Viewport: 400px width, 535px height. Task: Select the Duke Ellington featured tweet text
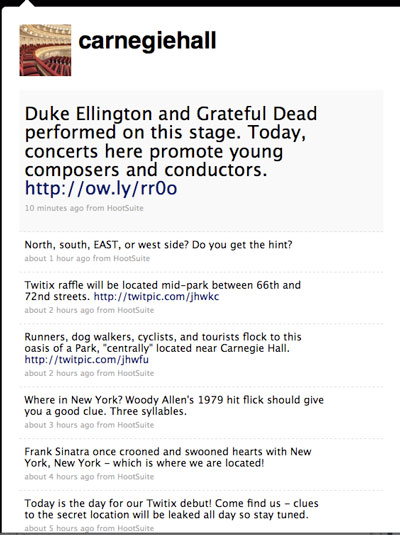[x=171, y=142]
